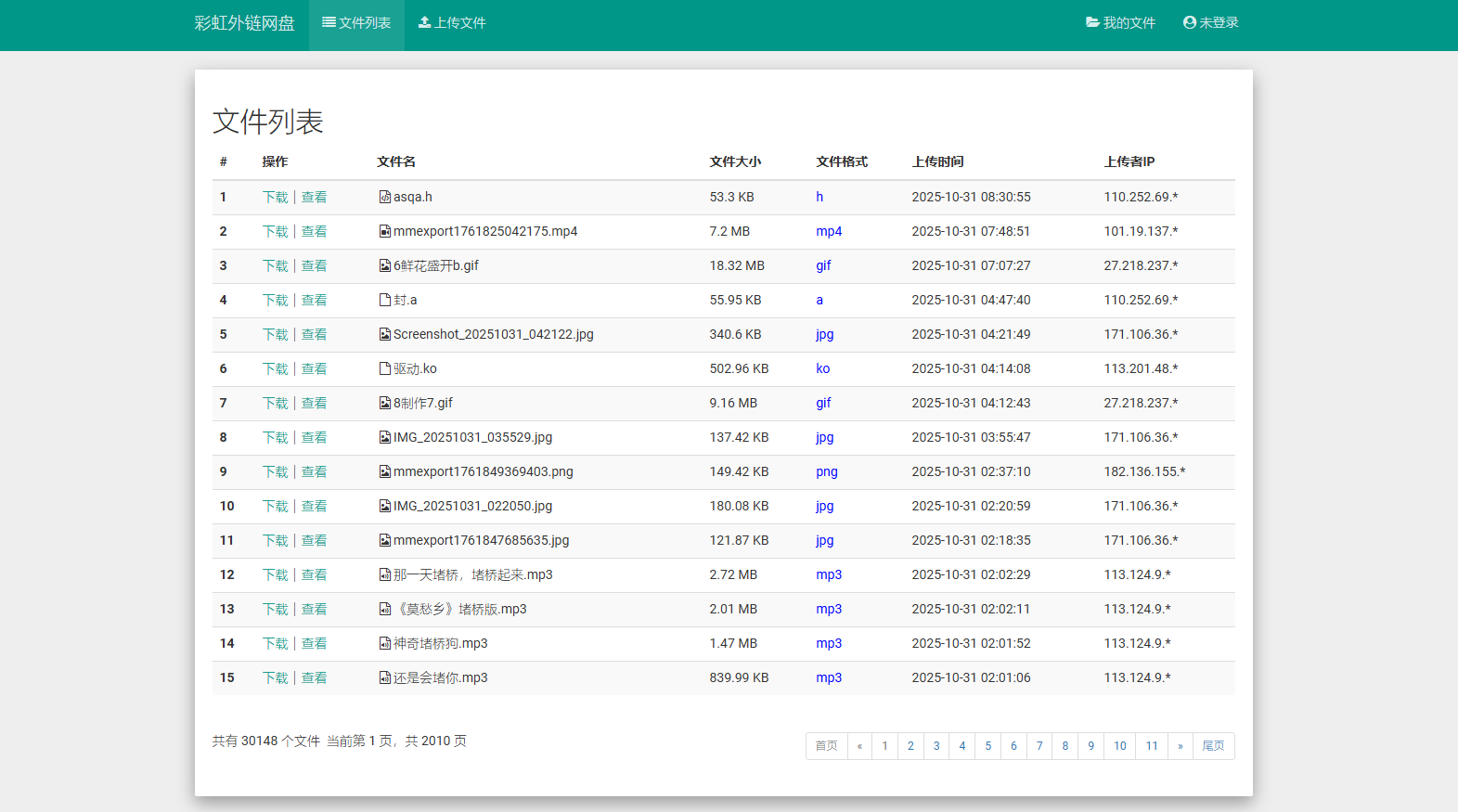Filter by png file format
The image size is (1458, 812).
coord(826,471)
